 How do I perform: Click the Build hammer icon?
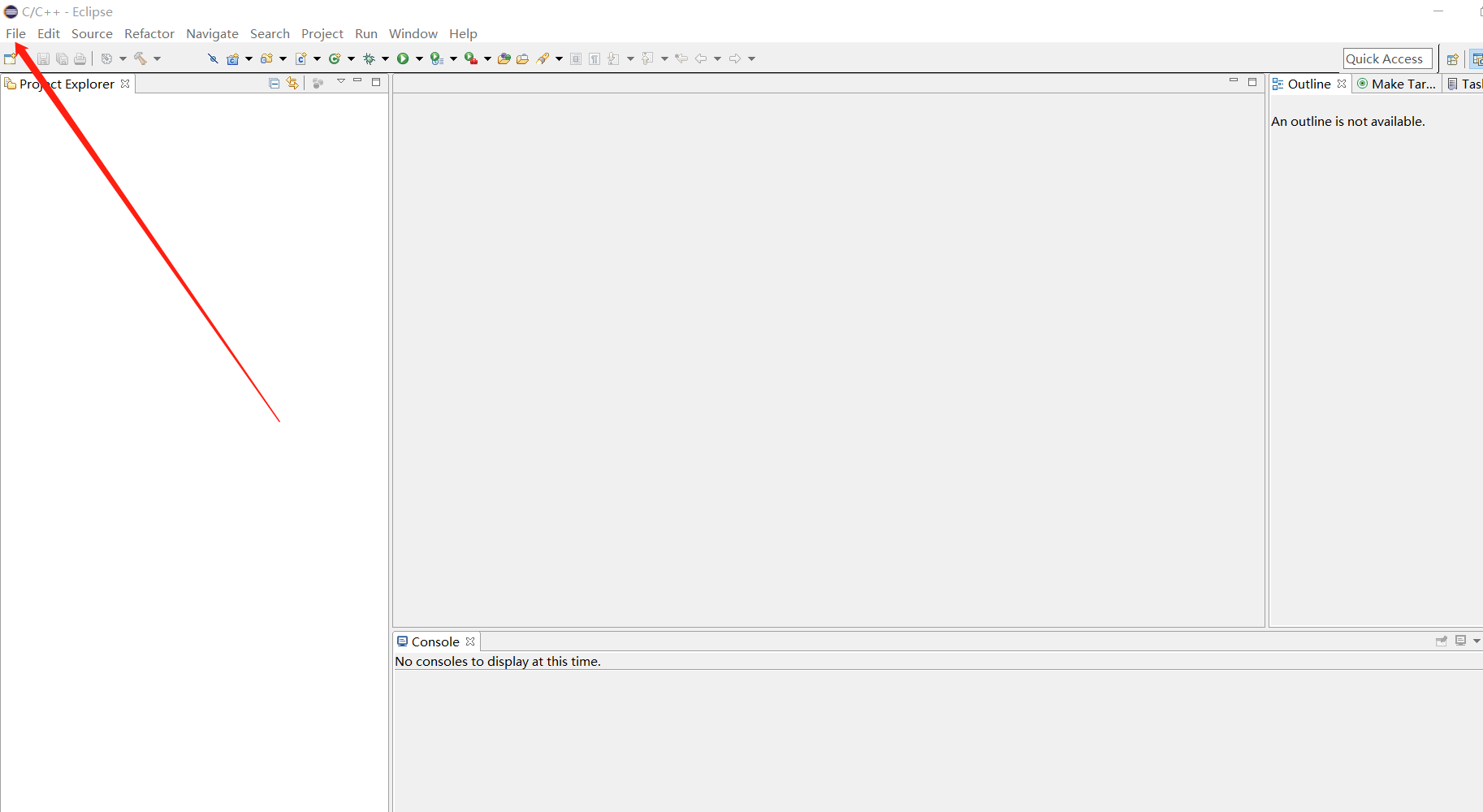(x=141, y=58)
